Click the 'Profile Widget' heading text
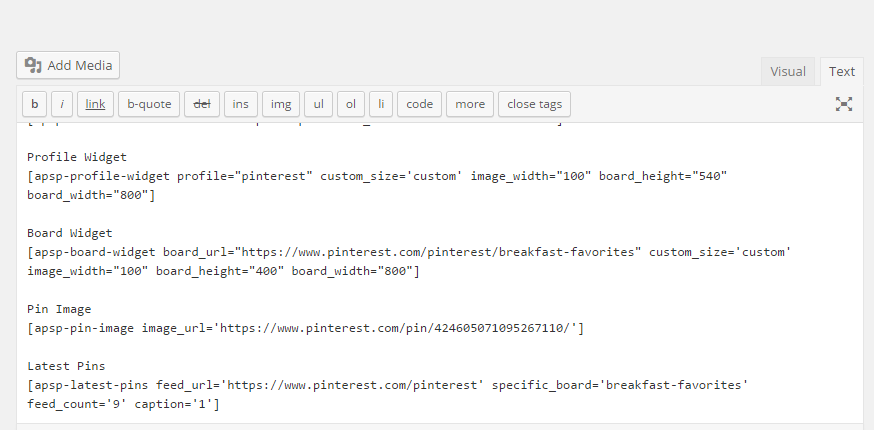Viewport: 874px width, 430px height. (77, 157)
